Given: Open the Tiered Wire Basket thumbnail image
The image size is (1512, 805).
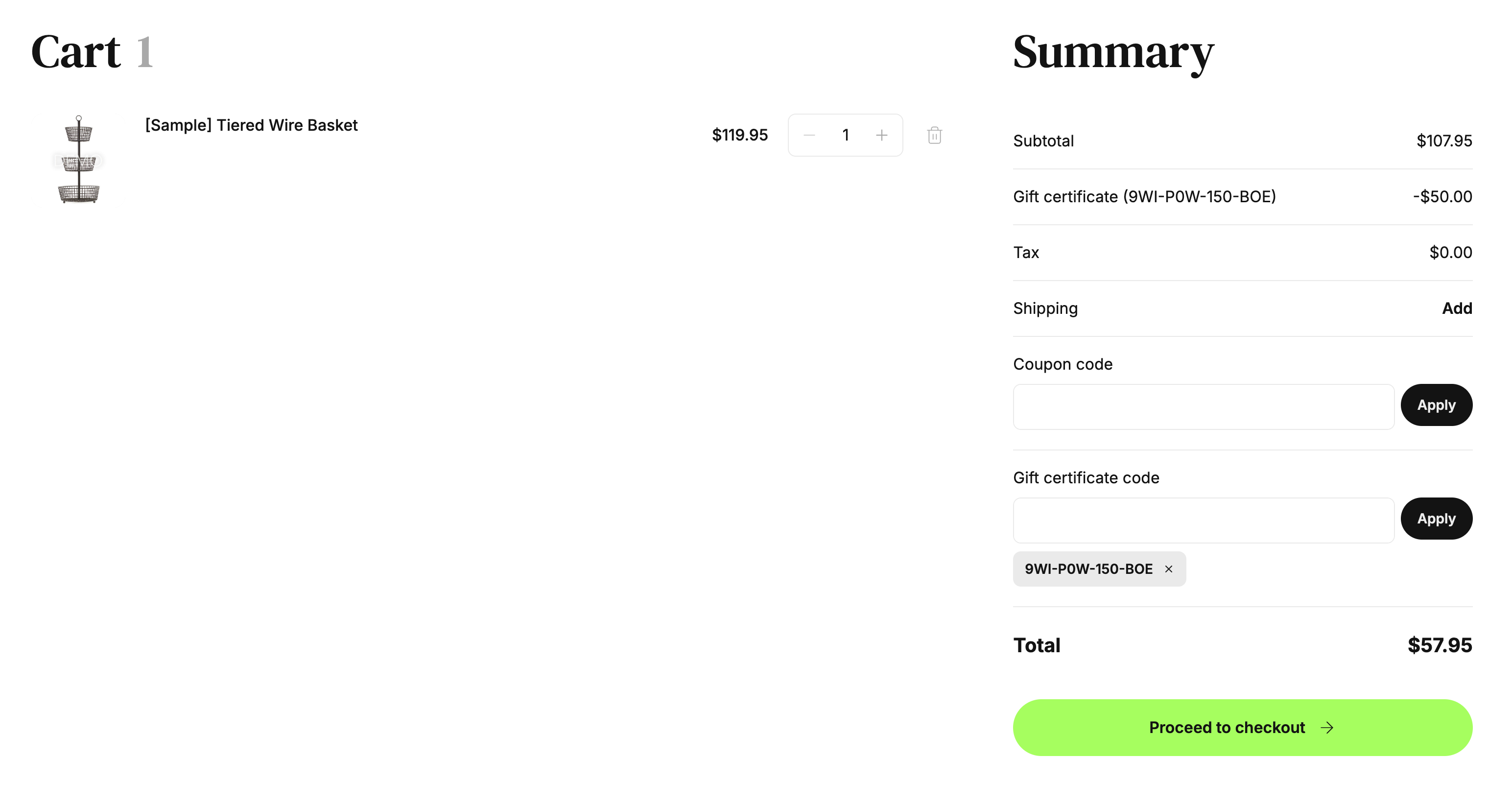Looking at the screenshot, I should tap(79, 160).
